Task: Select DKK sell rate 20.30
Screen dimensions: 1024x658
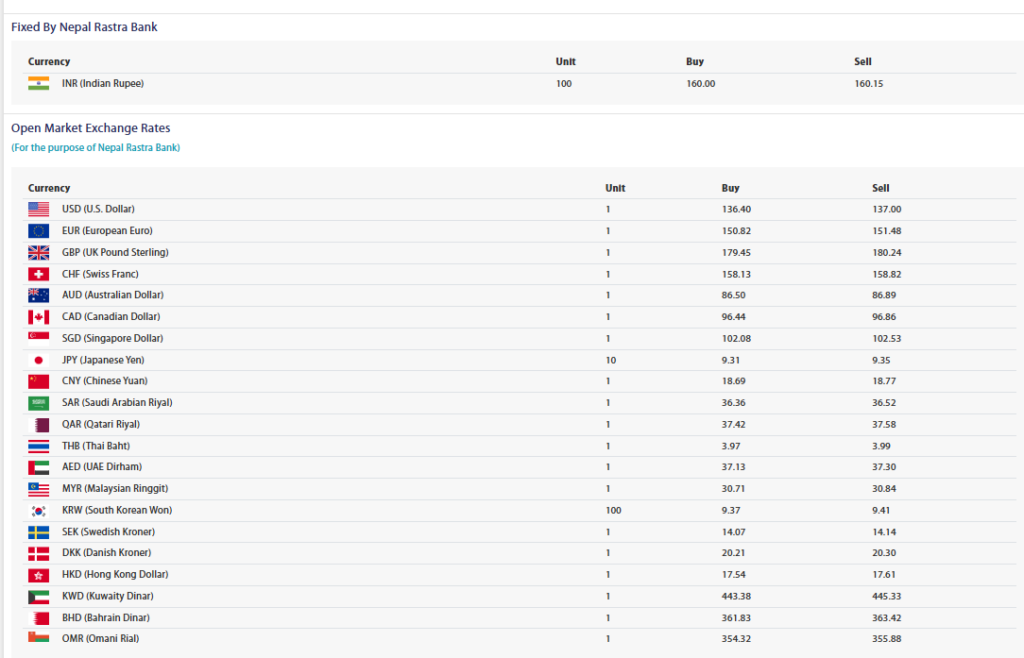Action: 884,552
